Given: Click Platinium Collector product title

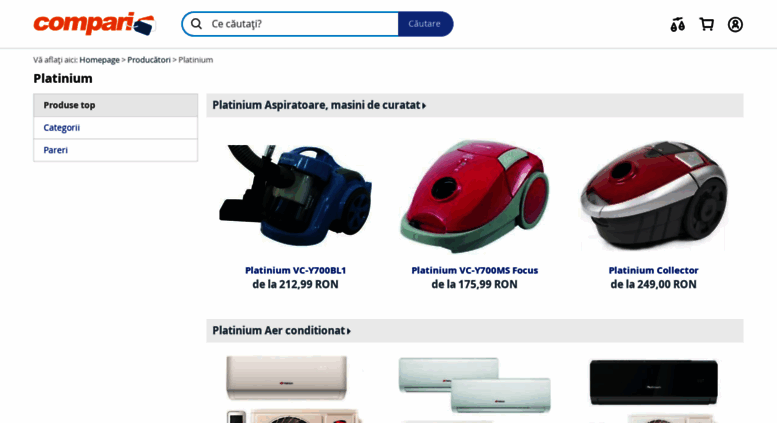Looking at the screenshot, I should [653, 270].
